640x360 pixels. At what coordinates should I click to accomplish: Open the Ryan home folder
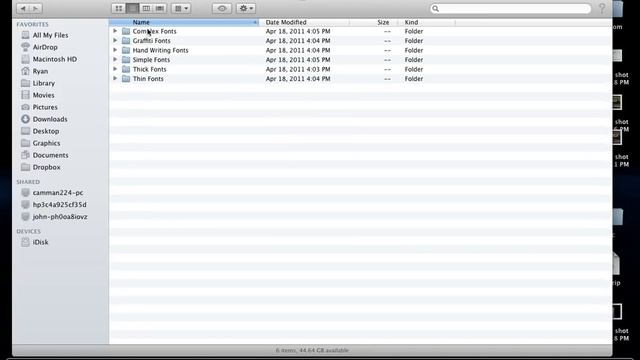[x=35, y=71]
